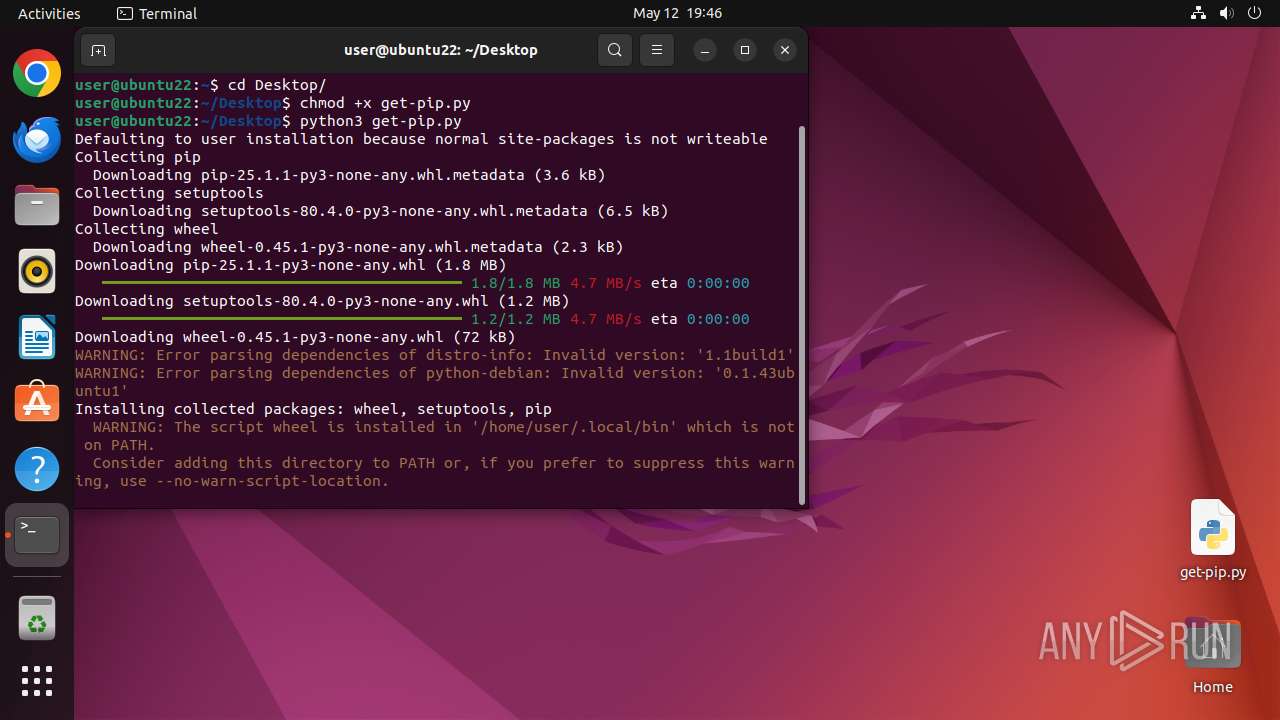Click the 'cd Desktop/' command line
Viewport: 1280px width, 720px height.
(x=201, y=85)
